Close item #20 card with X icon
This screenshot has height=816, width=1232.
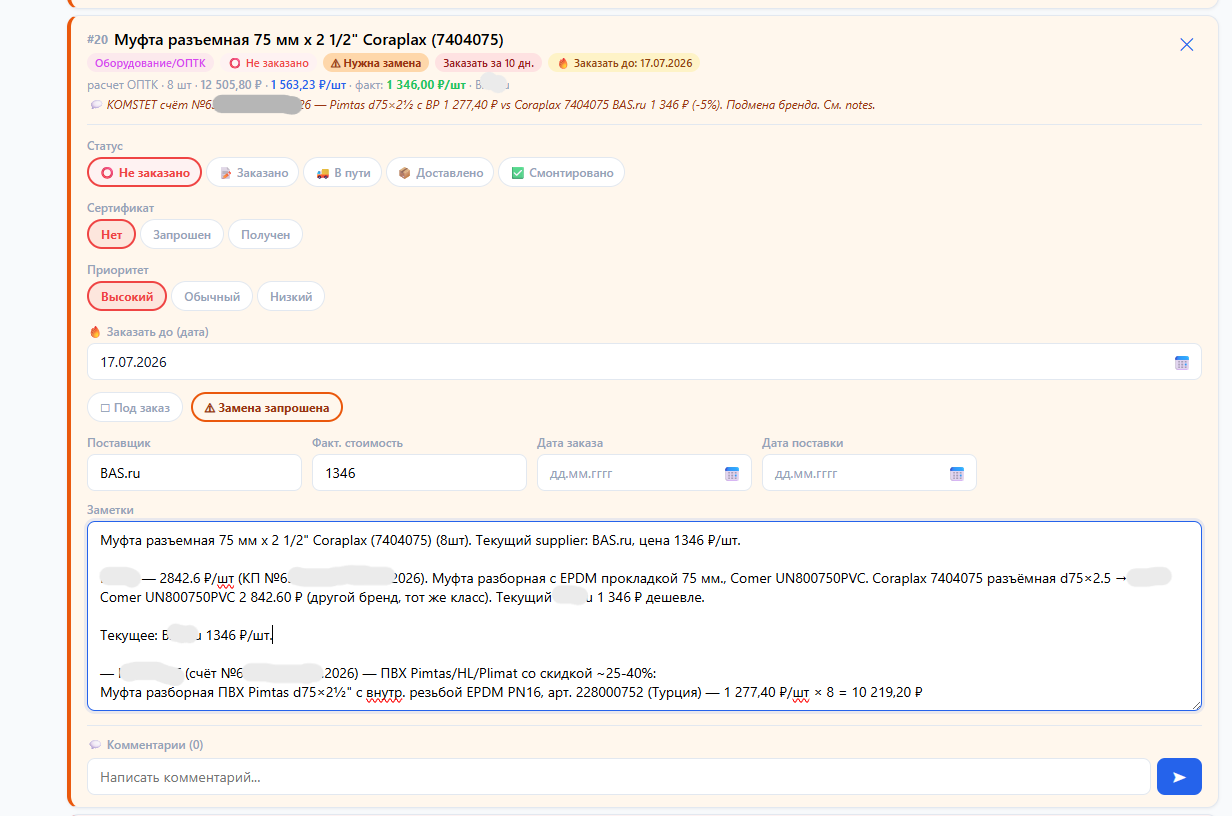point(1187,44)
